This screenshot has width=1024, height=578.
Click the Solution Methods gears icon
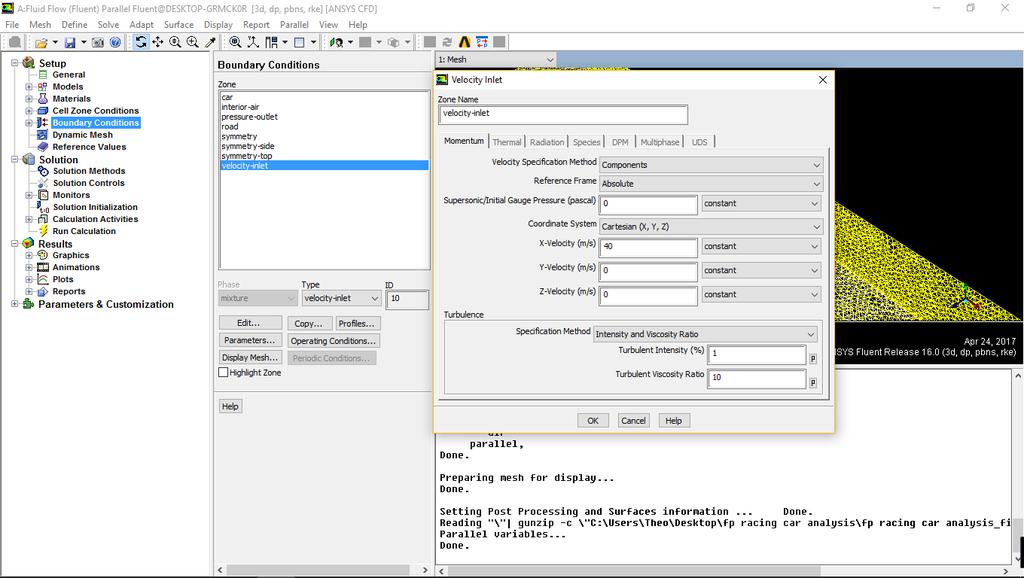click(43, 171)
